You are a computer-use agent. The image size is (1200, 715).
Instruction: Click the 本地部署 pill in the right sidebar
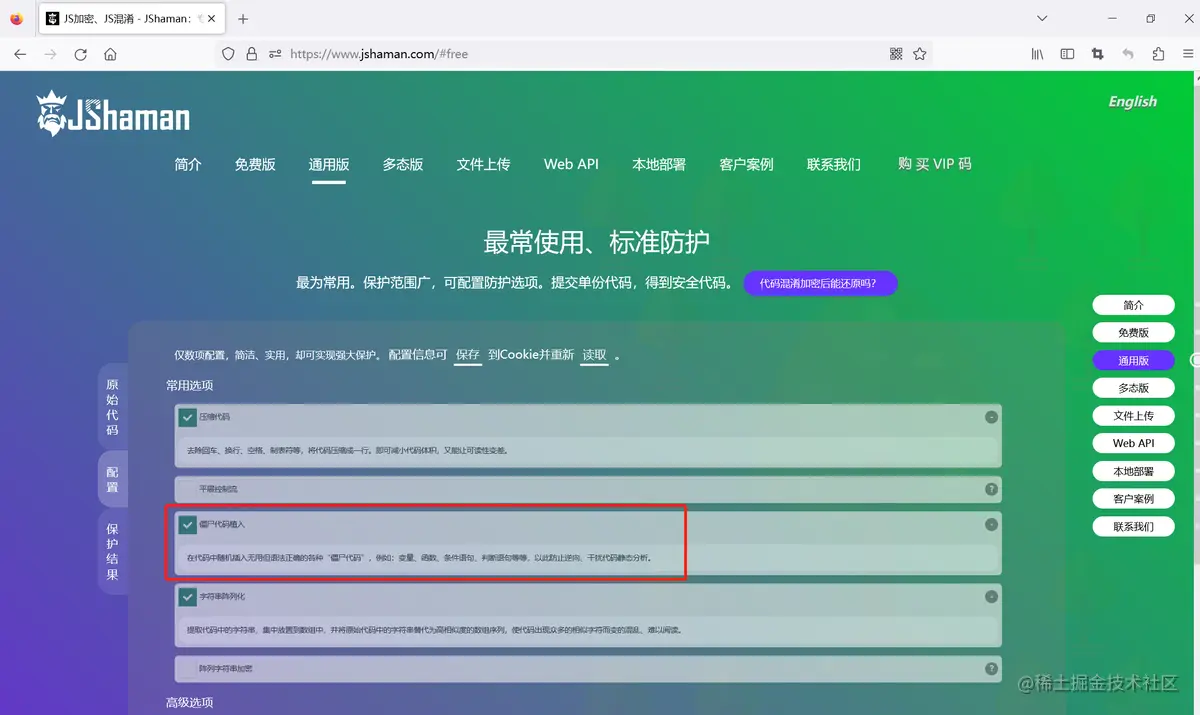pyautogui.click(x=1133, y=471)
